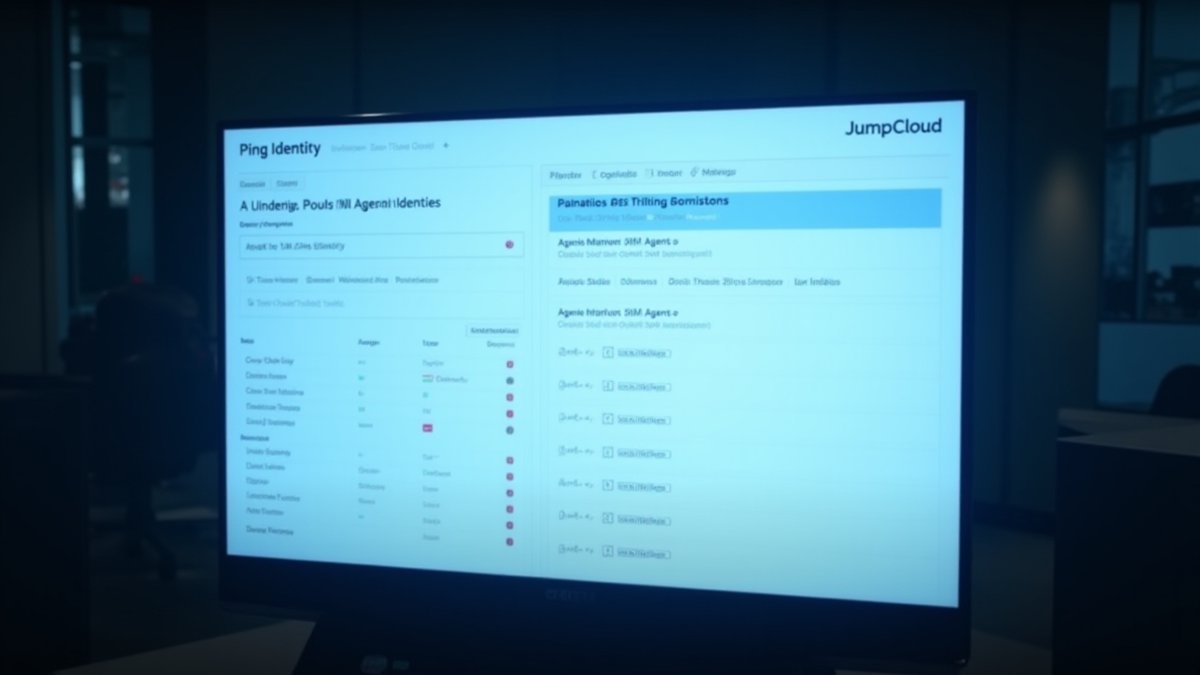Focus the outlined input field below the Agent Identities heading

[x=381, y=245]
